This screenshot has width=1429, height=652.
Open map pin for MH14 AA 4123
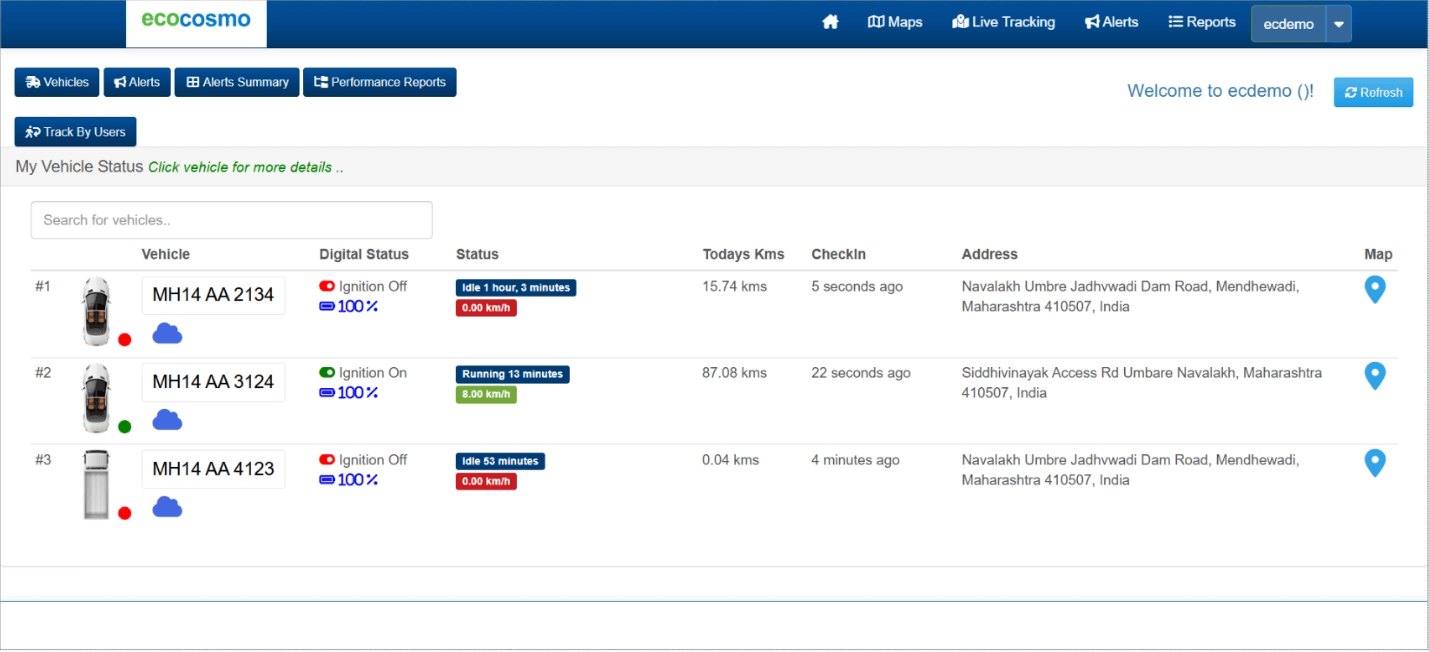pyautogui.click(x=1376, y=463)
